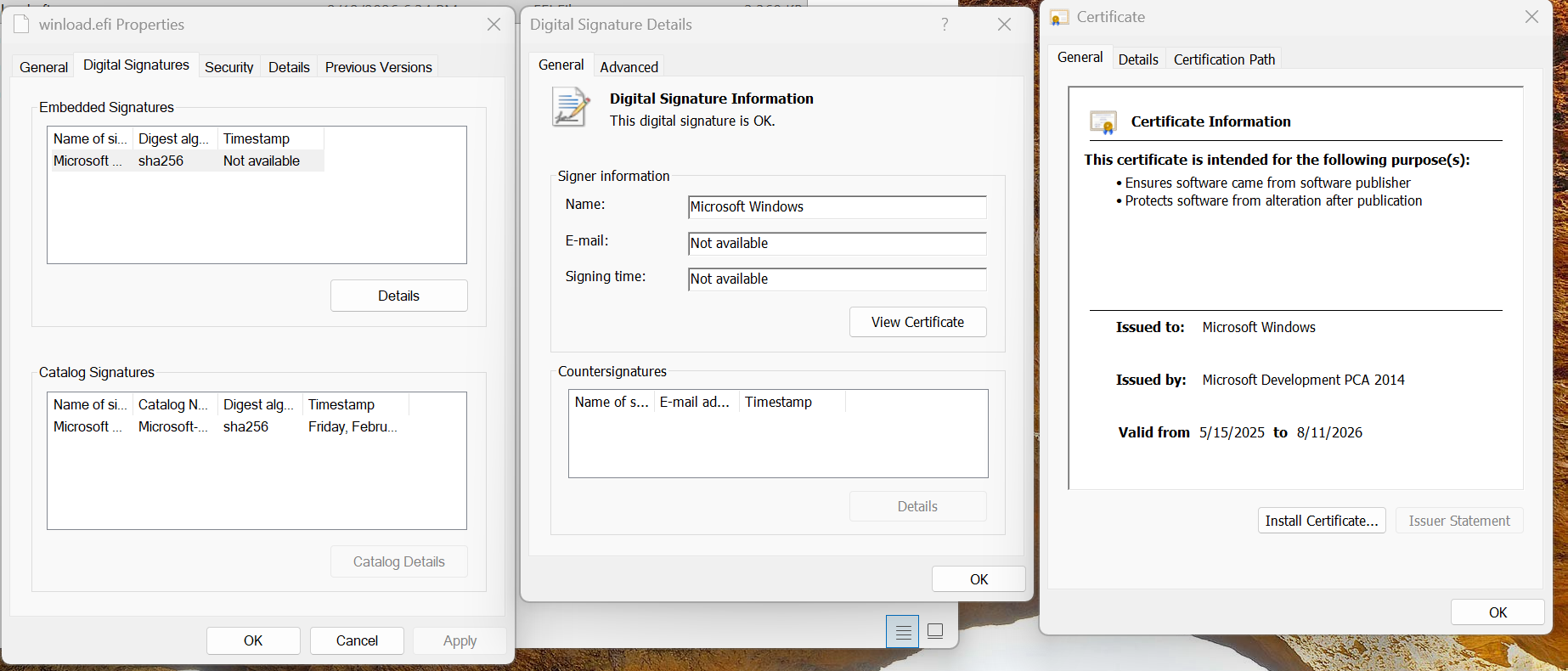
Task: Click the 8/11/2026 expiry date
Action: (1329, 432)
